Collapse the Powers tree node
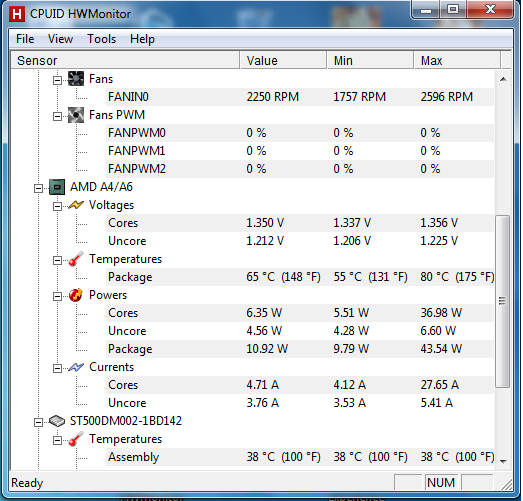523x501 pixels. pyautogui.click(x=57, y=297)
